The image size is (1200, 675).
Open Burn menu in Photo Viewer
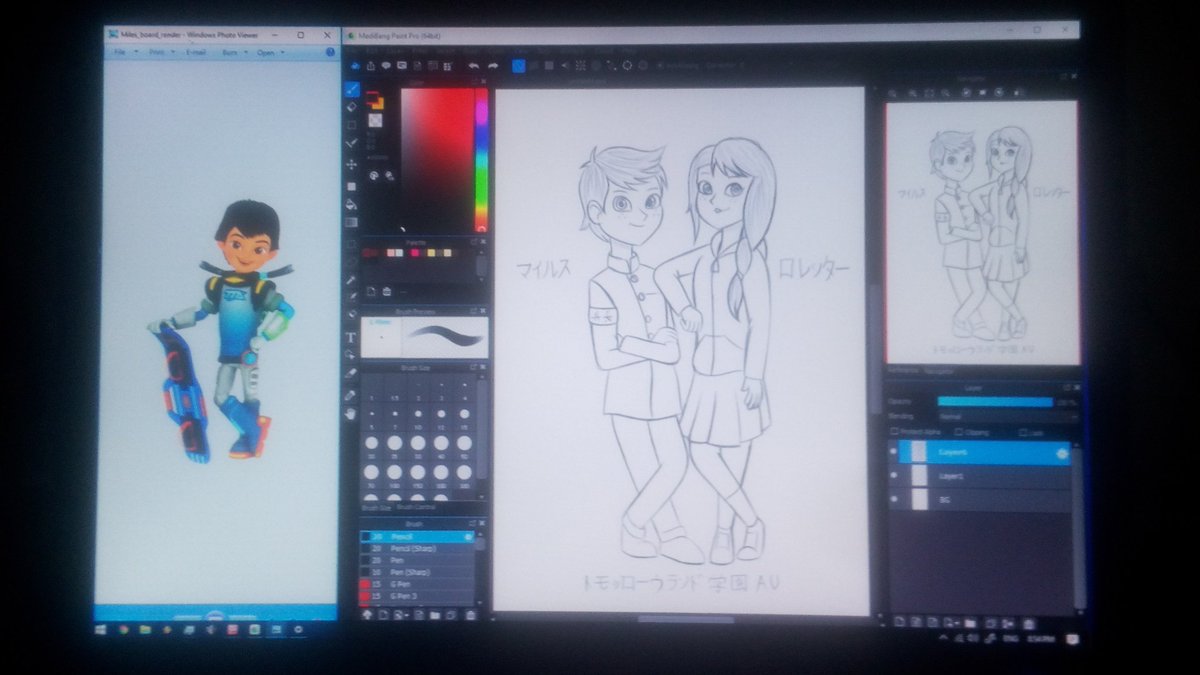click(x=232, y=52)
